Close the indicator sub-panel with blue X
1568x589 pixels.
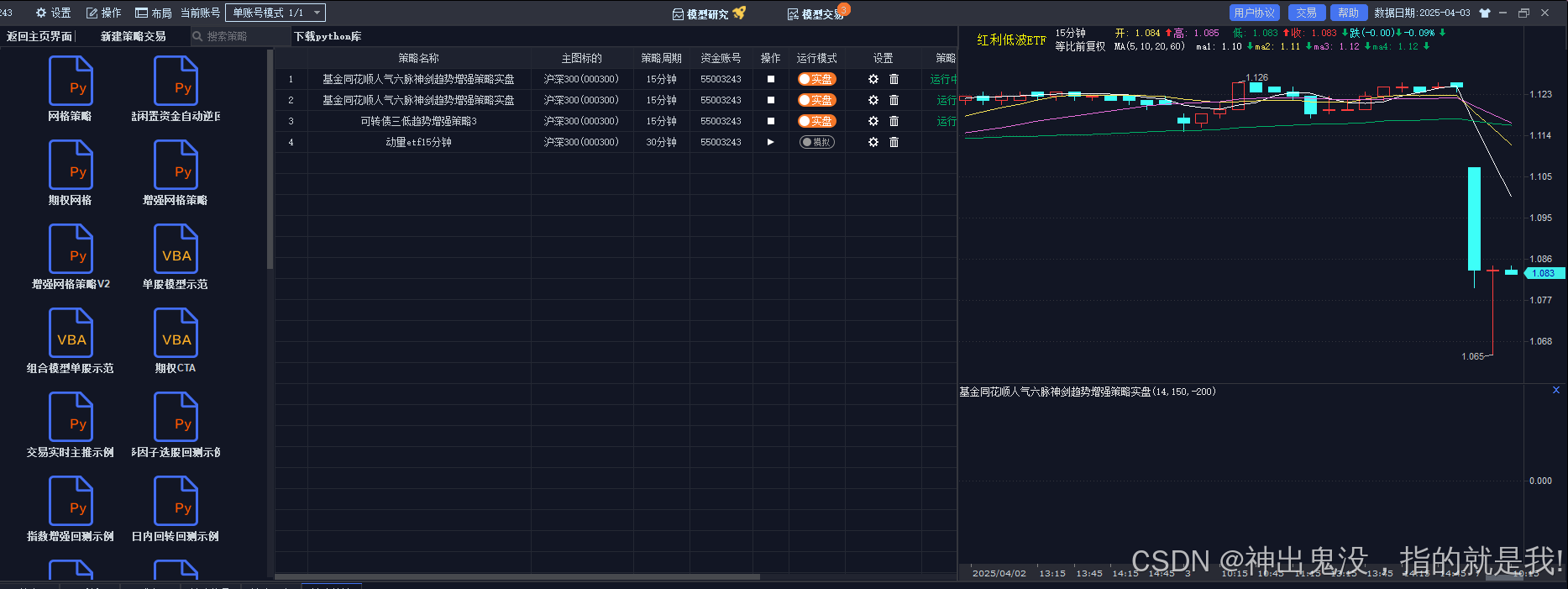click(1556, 390)
